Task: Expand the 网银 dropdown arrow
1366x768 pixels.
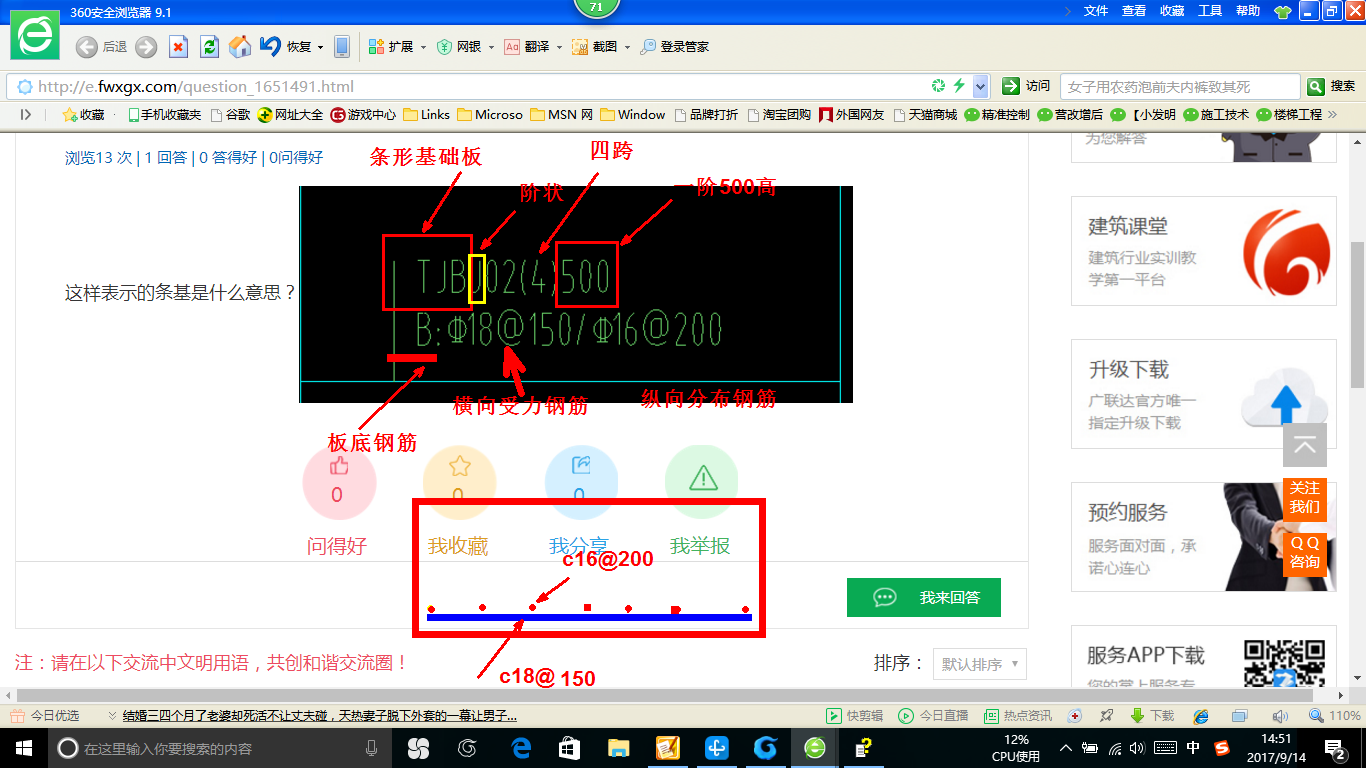Action: click(x=491, y=47)
